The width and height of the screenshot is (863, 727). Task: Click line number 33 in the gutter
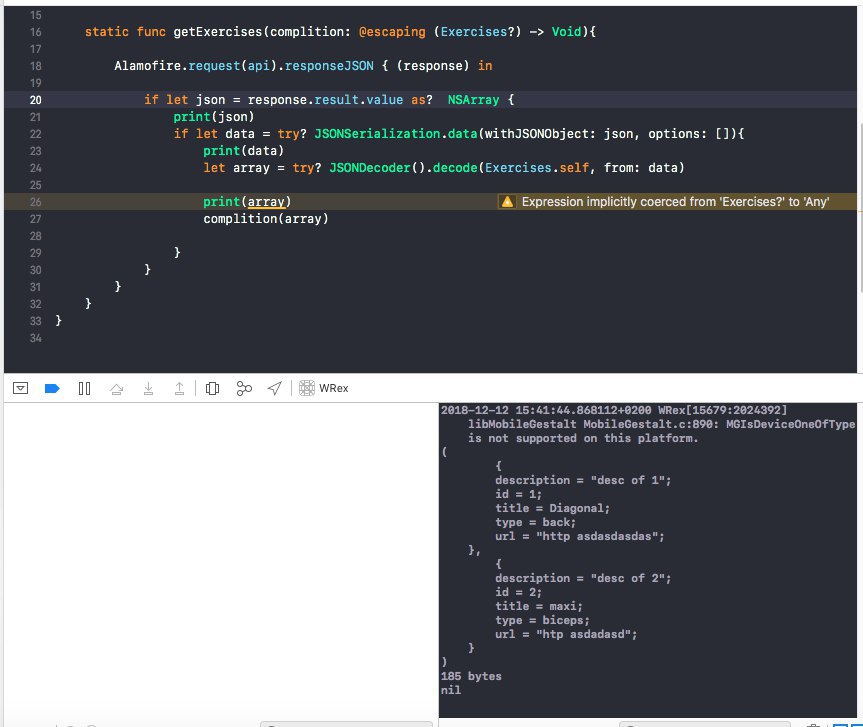tap(36, 321)
